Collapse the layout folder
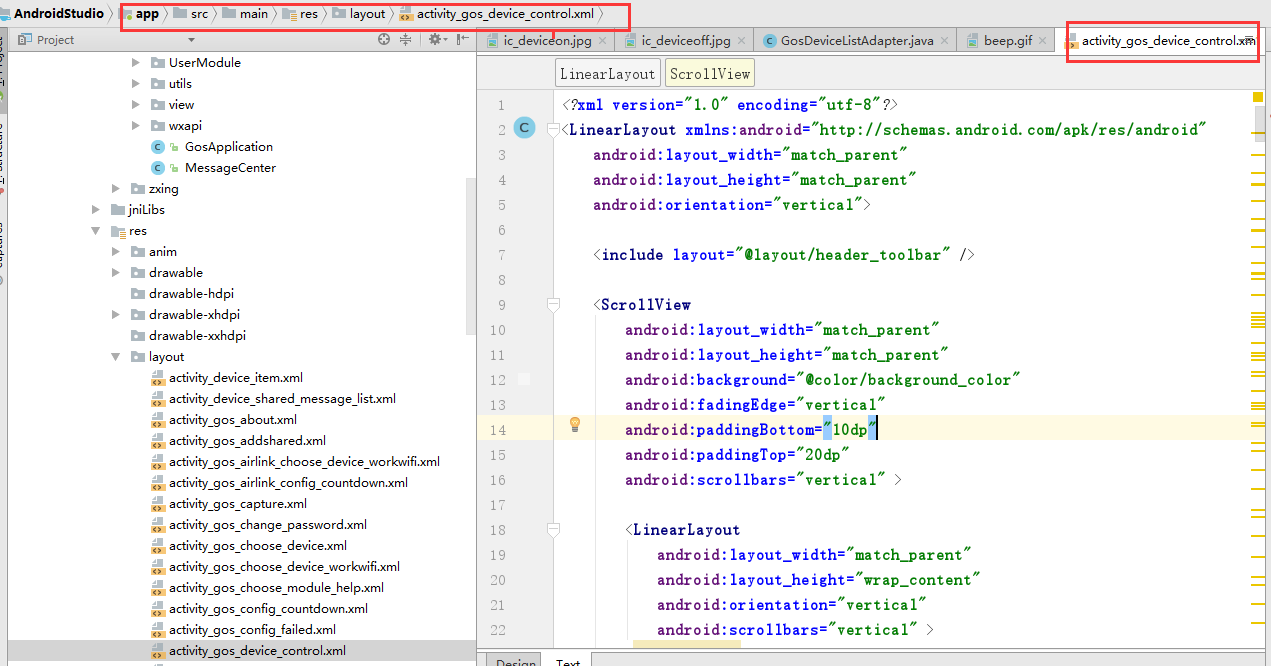 (x=116, y=357)
